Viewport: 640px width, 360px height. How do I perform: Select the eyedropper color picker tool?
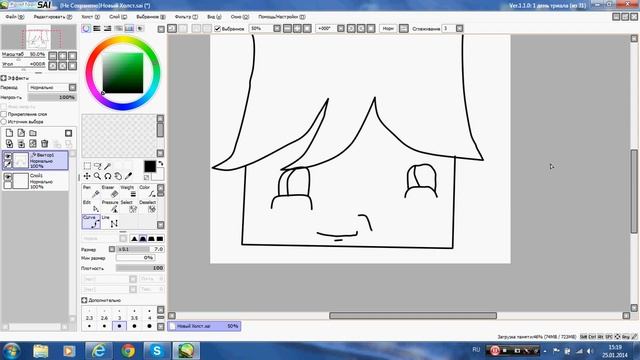tap(128, 176)
